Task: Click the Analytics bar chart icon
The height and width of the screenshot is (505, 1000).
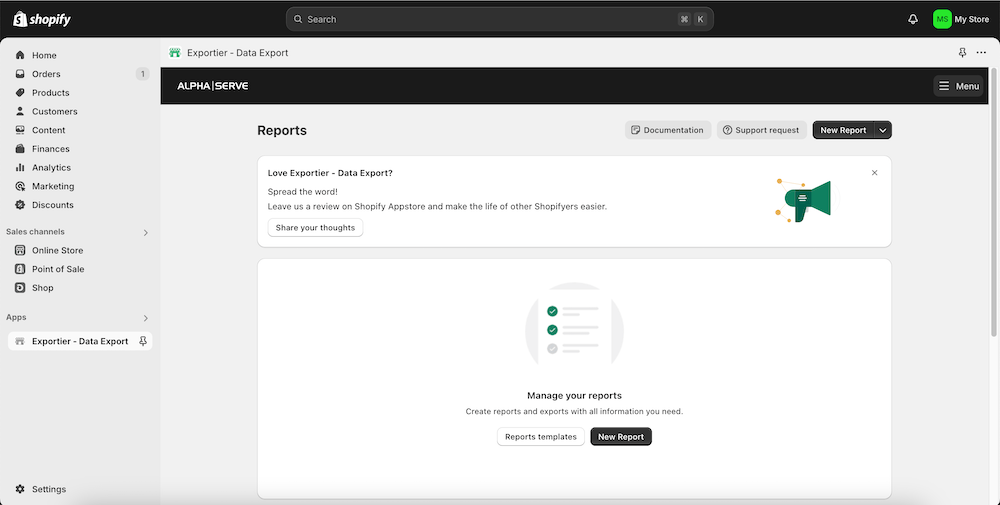Action: pyautogui.click(x=20, y=167)
